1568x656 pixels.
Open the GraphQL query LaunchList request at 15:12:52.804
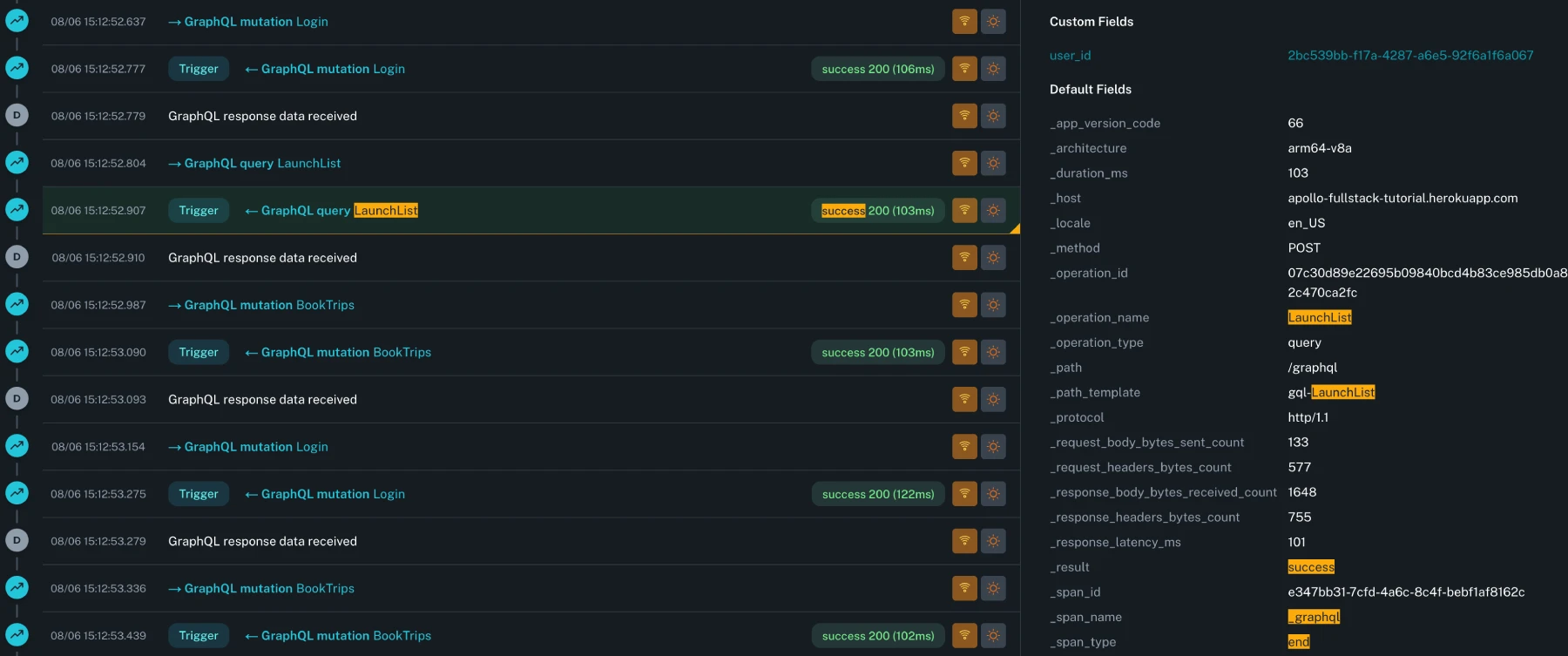pyautogui.click(x=261, y=163)
